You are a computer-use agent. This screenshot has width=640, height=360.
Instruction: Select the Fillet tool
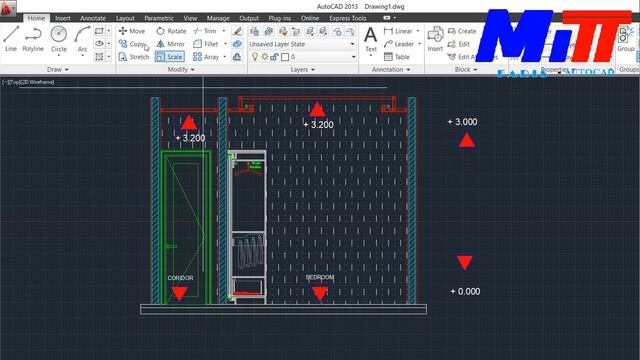(206, 44)
